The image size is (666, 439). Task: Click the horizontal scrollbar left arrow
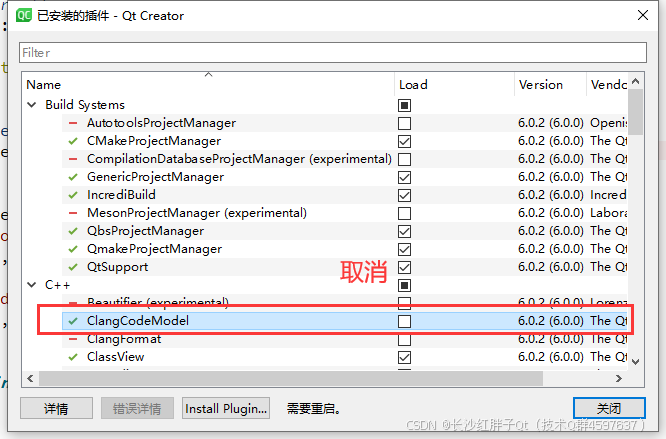[x=30, y=378]
